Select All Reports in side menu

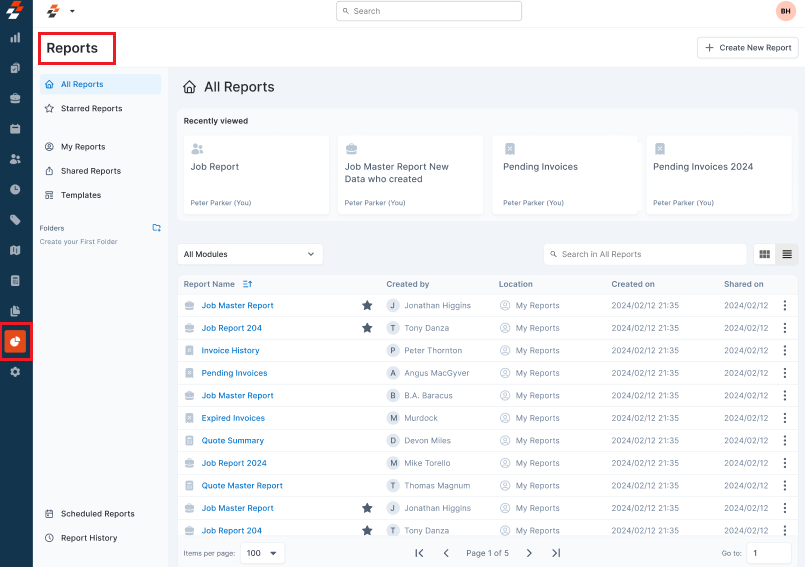point(100,84)
